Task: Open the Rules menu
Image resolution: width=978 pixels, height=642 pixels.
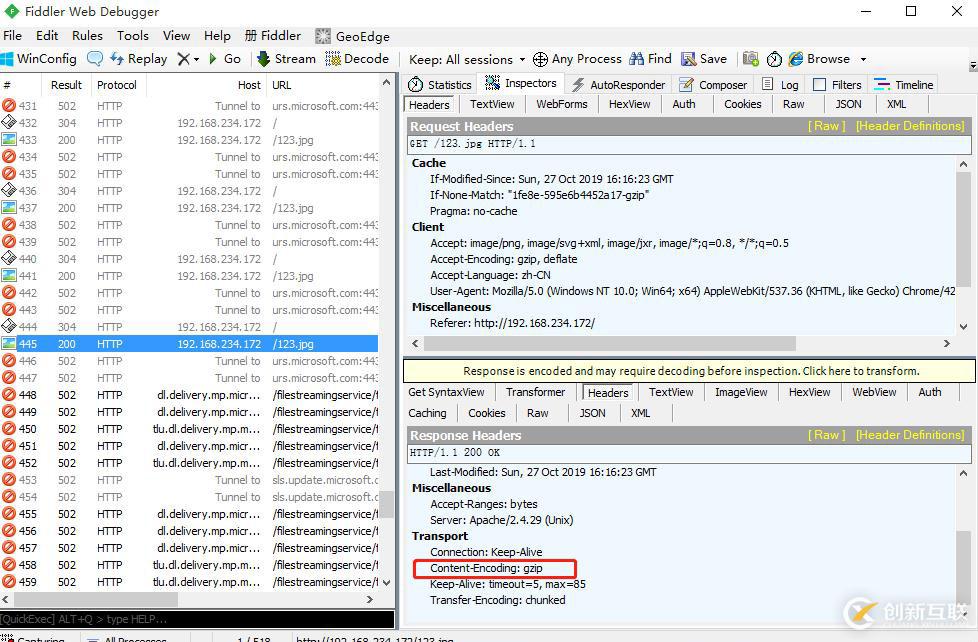Action: (87, 36)
